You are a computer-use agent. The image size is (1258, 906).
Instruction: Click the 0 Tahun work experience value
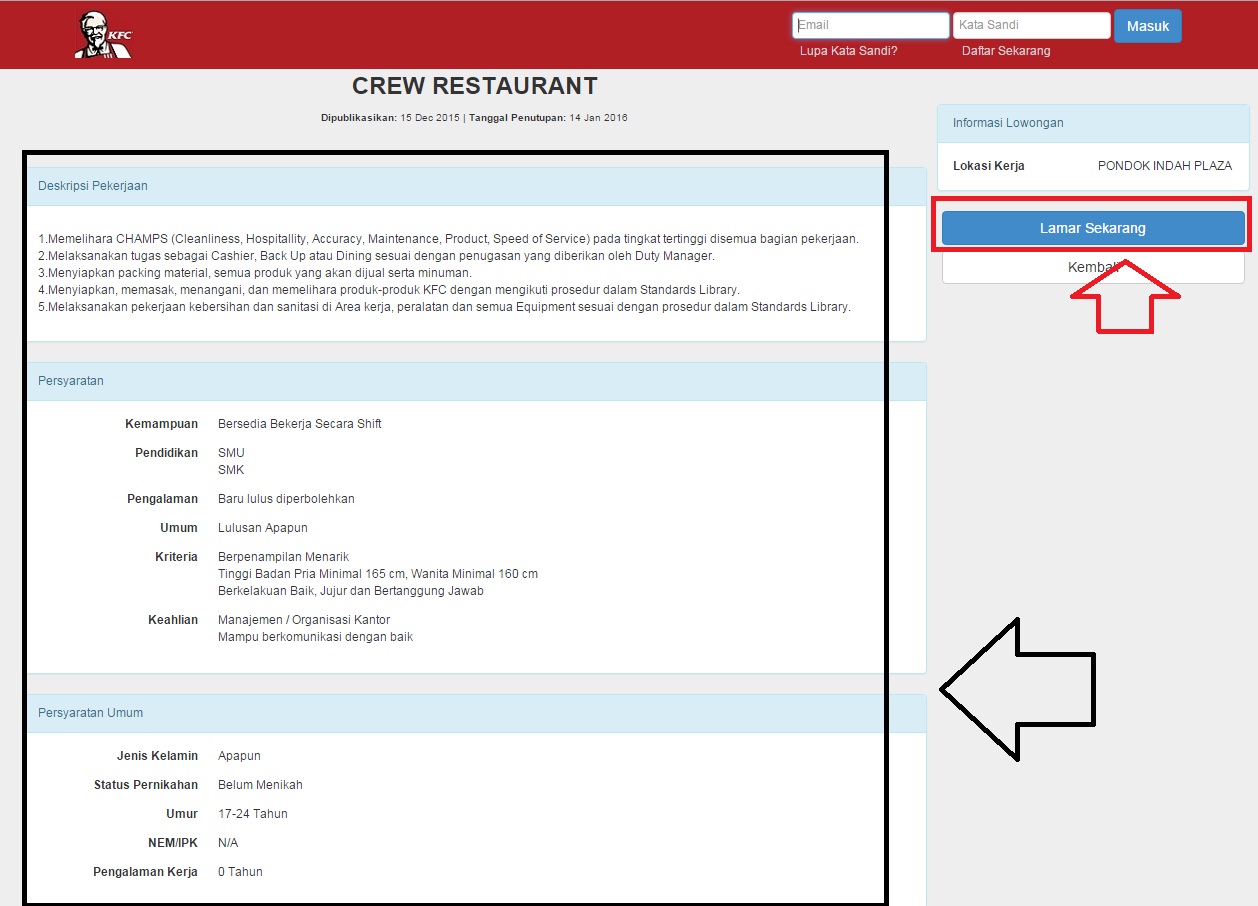240,872
